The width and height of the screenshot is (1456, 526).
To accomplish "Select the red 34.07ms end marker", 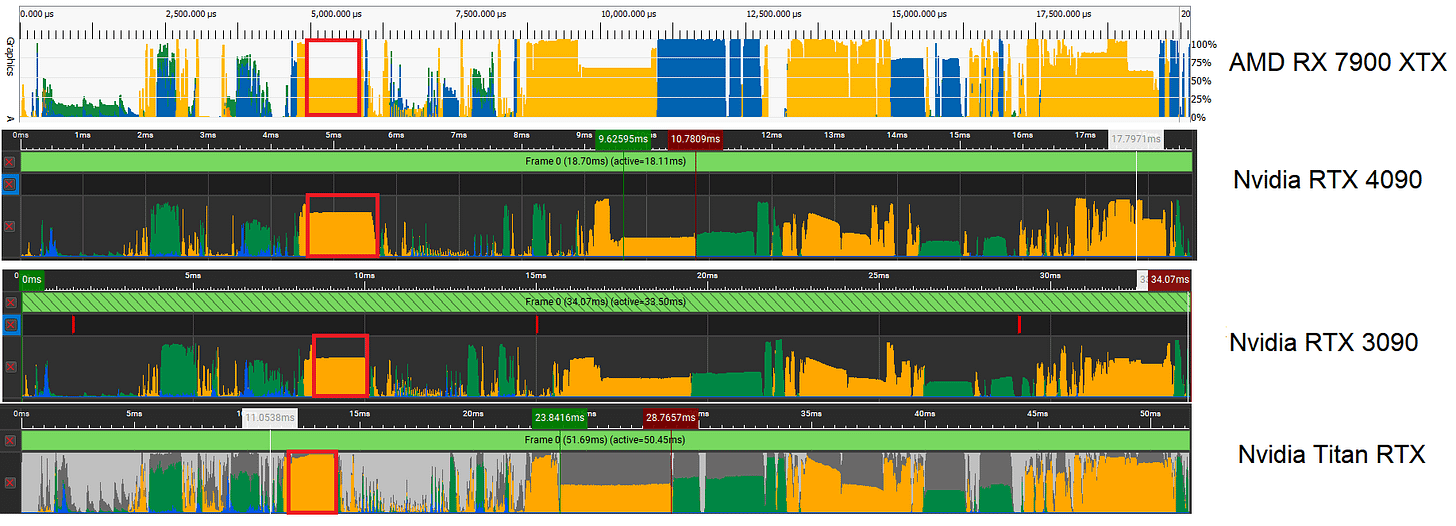I will (x=1169, y=279).
